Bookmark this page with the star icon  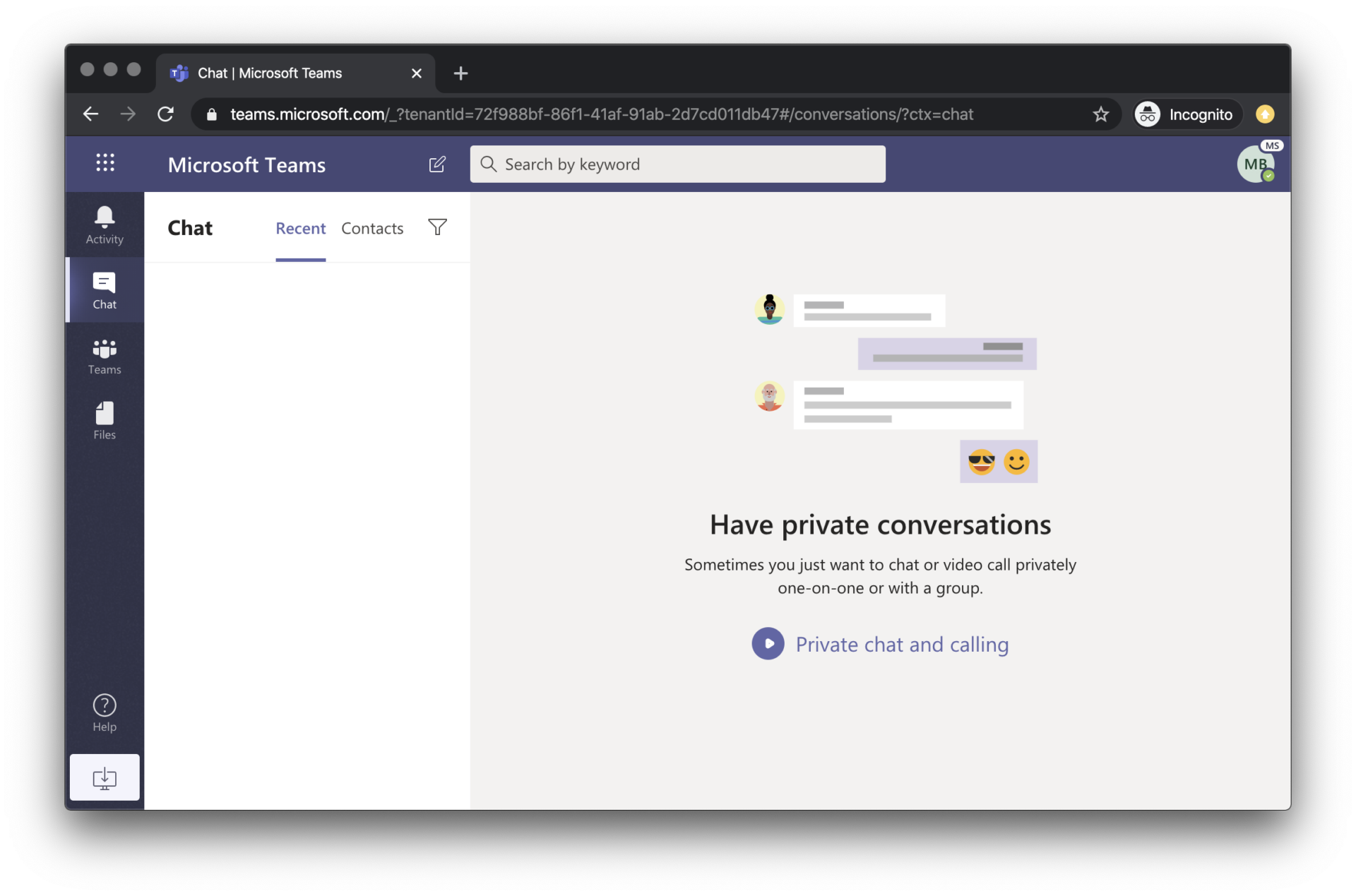coord(1100,114)
